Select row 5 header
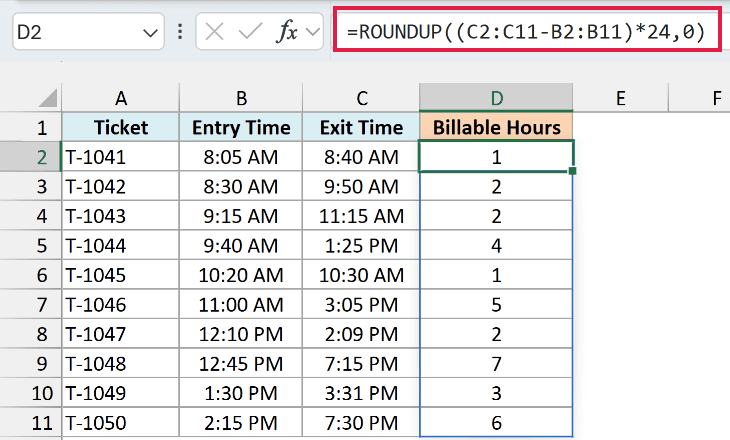Image resolution: width=730 pixels, height=440 pixels. coord(31,245)
